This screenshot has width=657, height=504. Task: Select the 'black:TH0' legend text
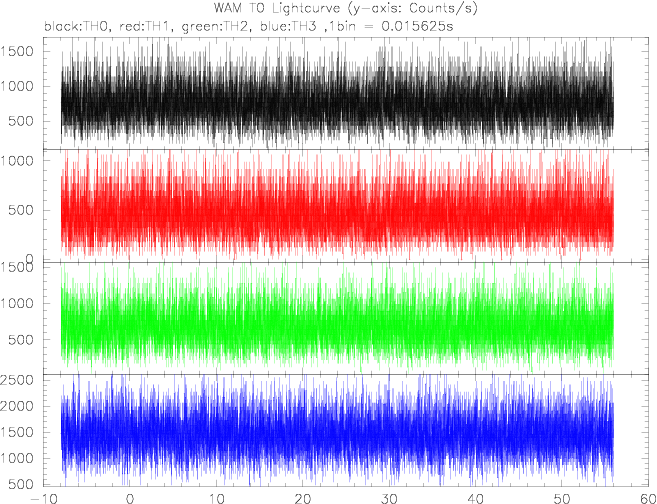pos(78,26)
